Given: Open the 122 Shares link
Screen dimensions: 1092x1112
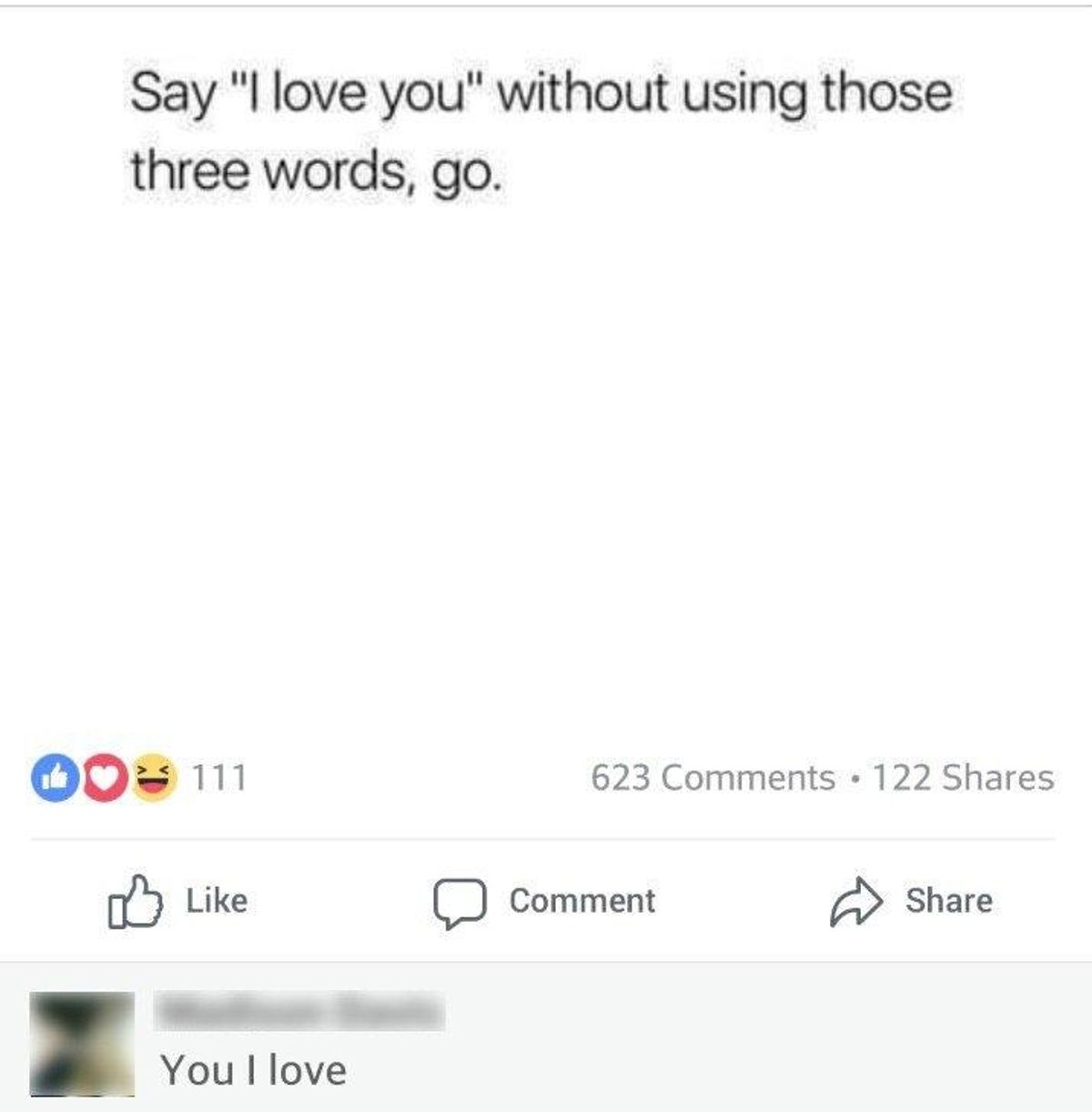Looking at the screenshot, I should pos(963,778).
